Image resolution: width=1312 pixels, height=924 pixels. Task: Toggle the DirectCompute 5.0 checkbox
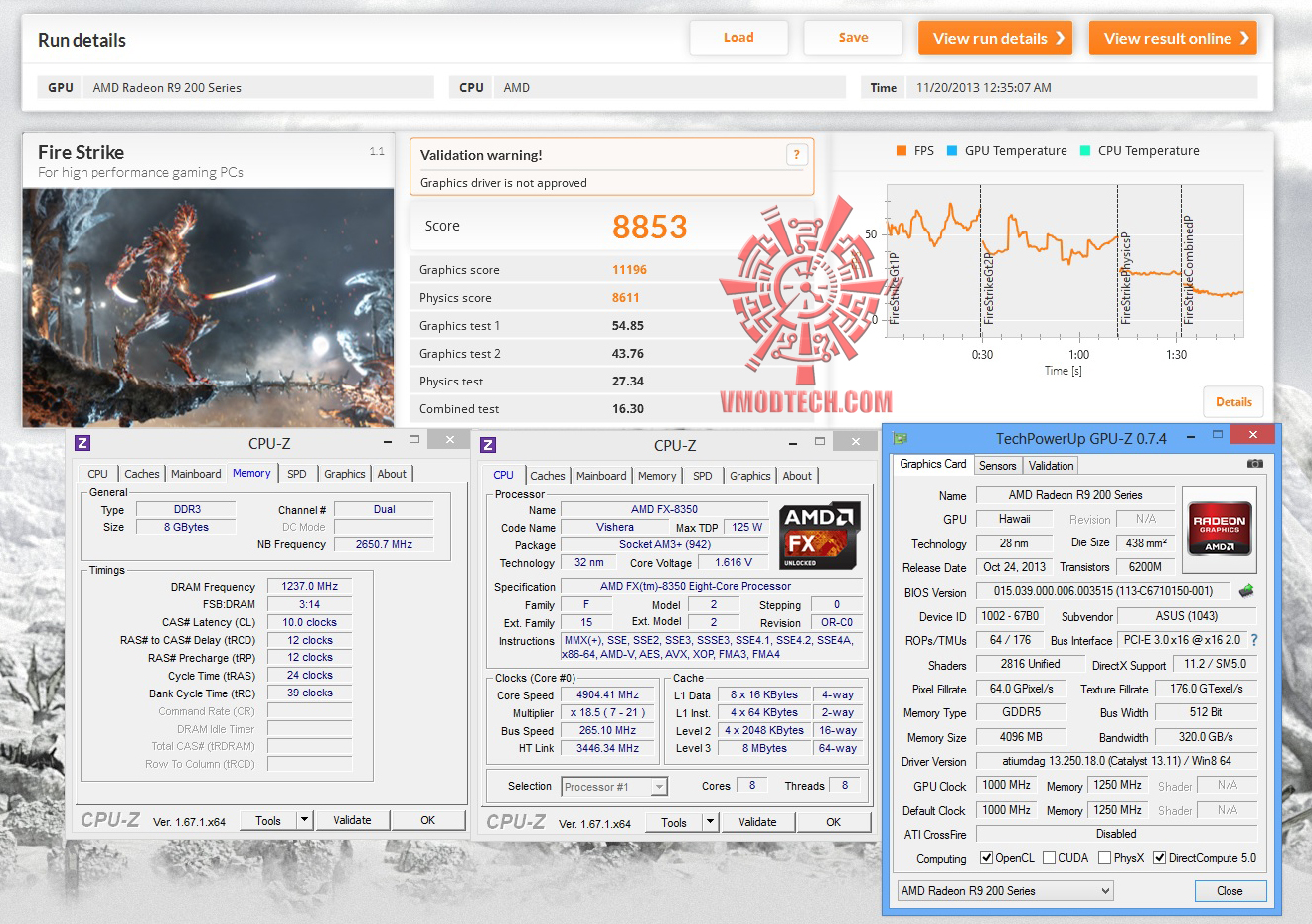(1159, 858)
